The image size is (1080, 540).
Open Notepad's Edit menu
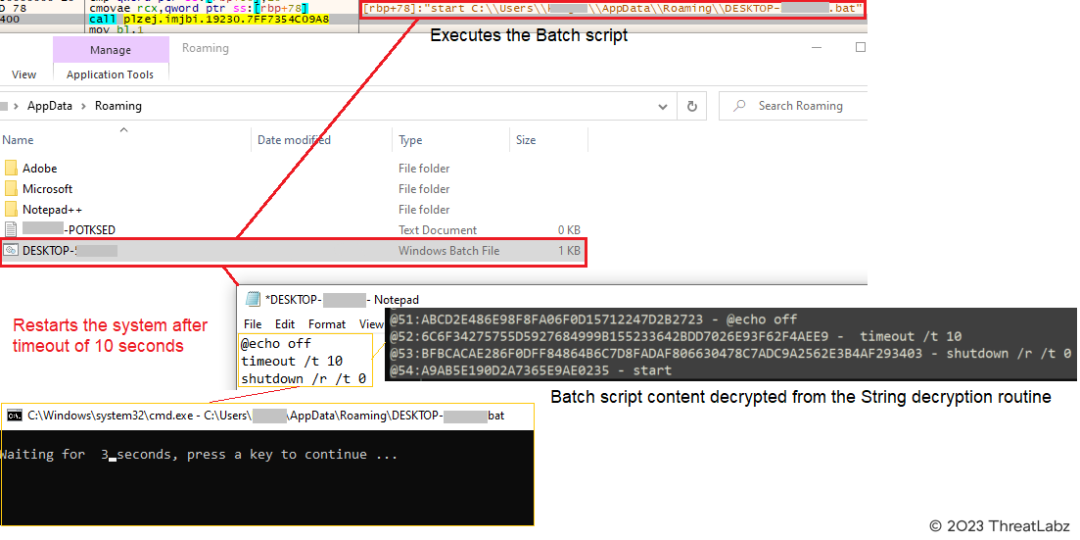[285, 324]
